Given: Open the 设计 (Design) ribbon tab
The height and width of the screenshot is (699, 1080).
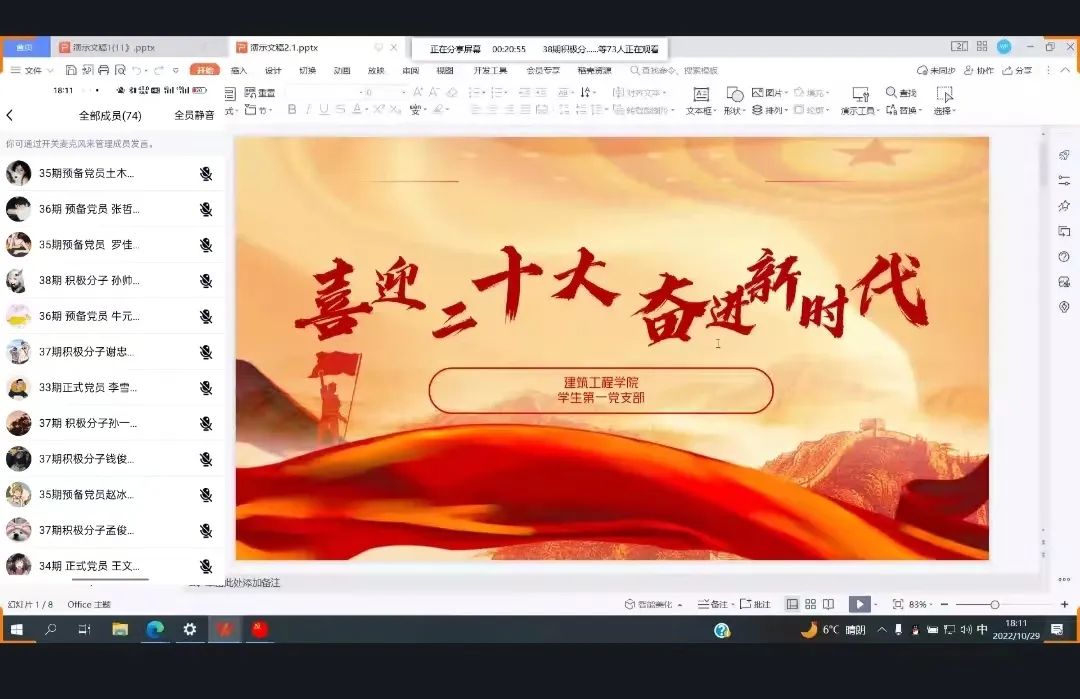Looking at the screenshot, I should point(273,70).
